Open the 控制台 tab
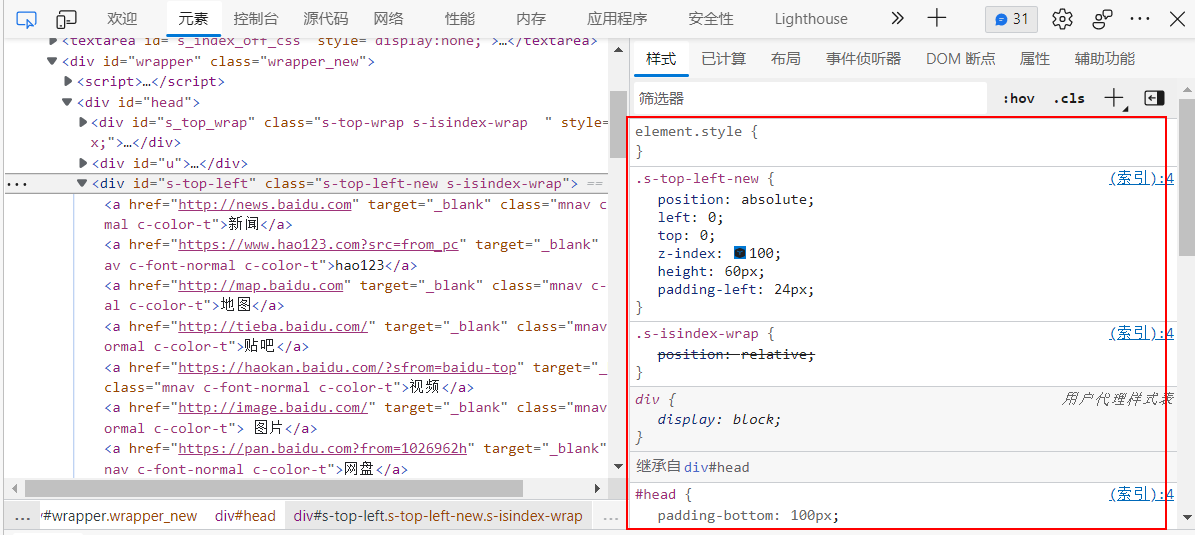 256,19
